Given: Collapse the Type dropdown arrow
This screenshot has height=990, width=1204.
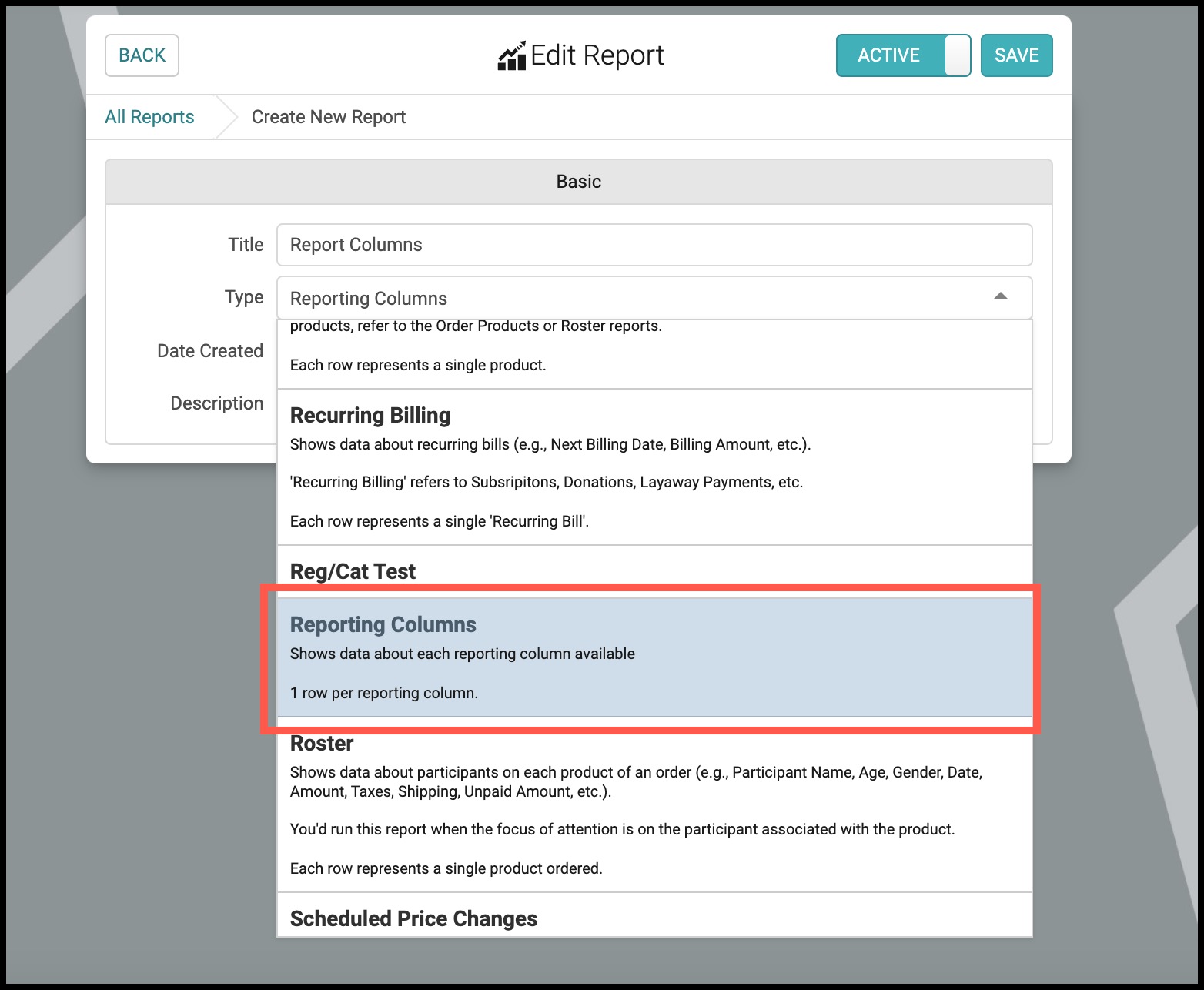Looking at the screenshot, I should [x=1000, y=297].
